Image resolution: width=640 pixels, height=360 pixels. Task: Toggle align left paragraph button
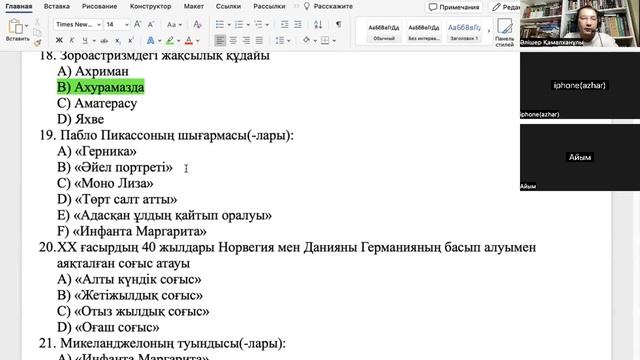point(220,40)
